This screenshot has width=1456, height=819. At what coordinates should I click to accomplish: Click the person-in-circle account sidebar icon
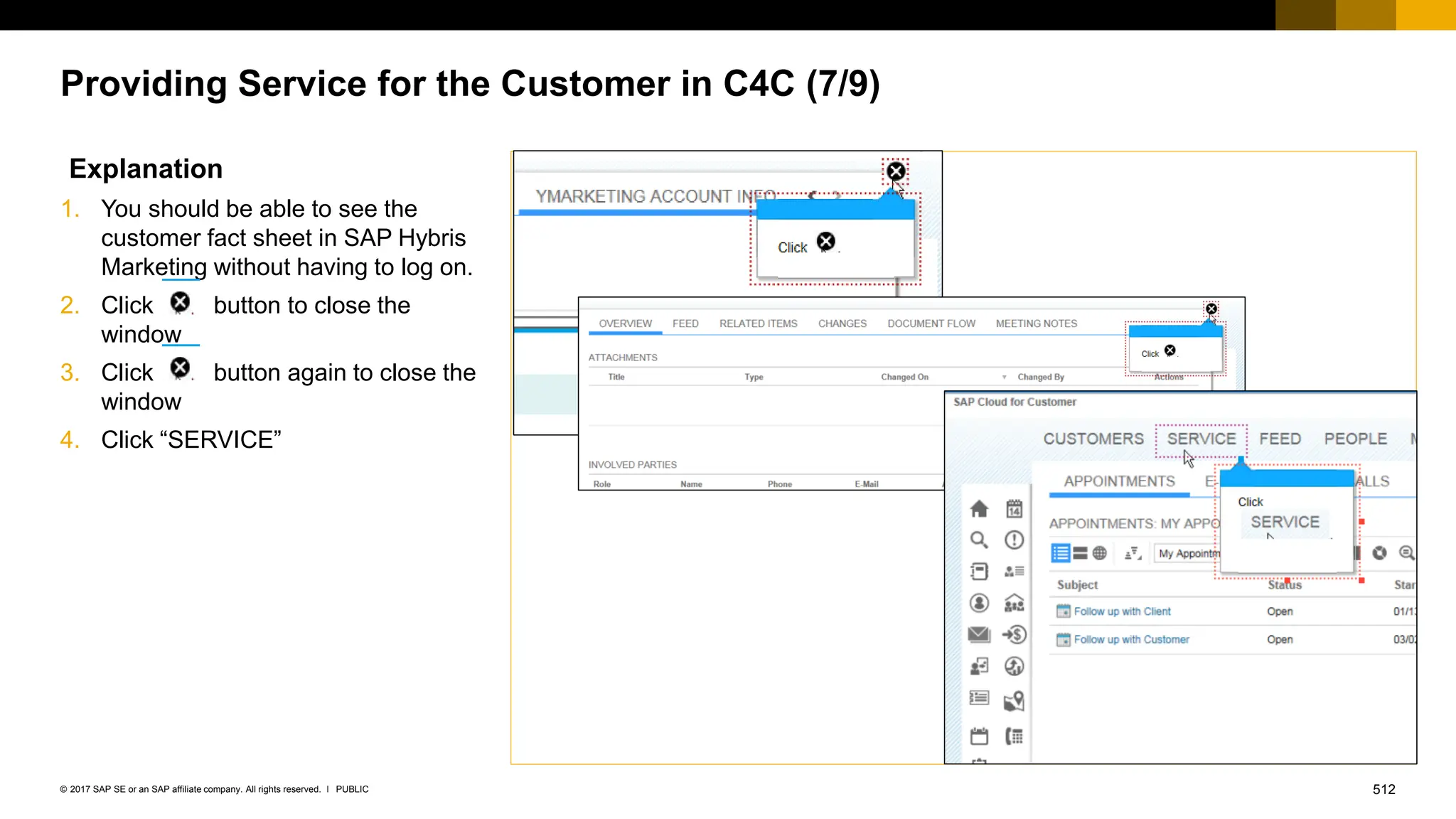coord(979,603)
